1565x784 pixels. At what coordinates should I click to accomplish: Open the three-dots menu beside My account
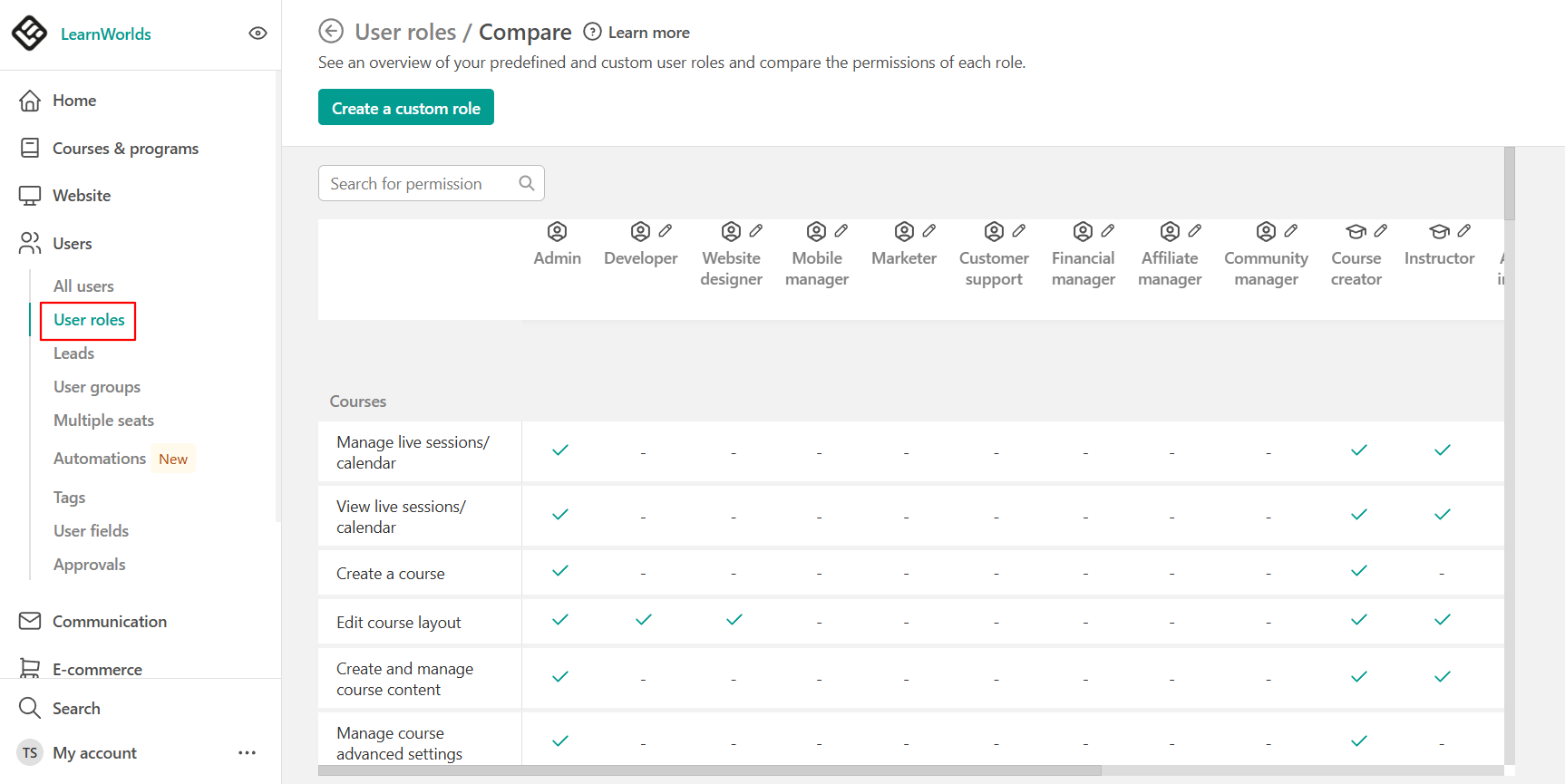[x=247, y=753]
